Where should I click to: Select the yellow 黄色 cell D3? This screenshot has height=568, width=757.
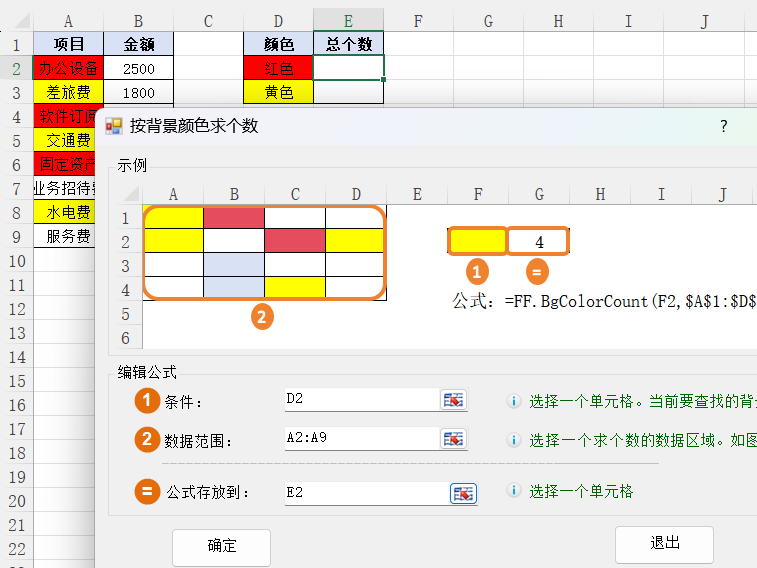[278, 92]
